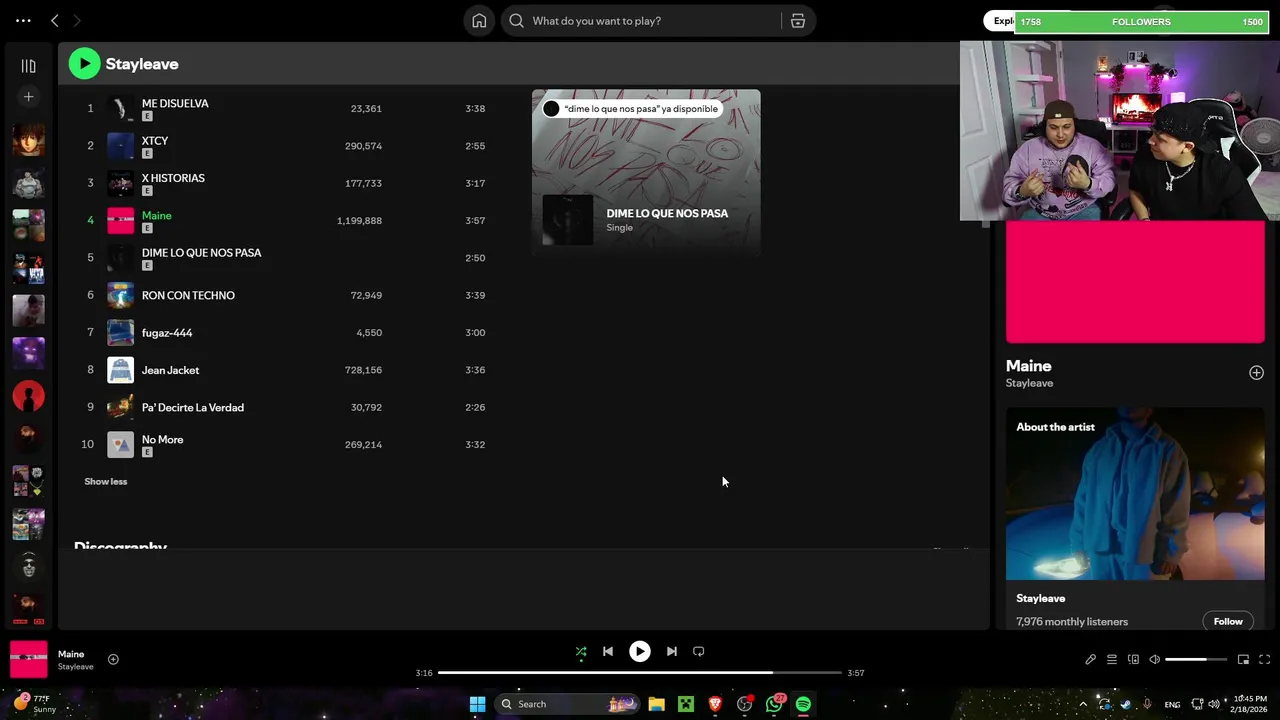This screenshot has height=720, width=1280.
Task: Click the Spotify icon in the taskbar
Action: [x=803, y=704]
